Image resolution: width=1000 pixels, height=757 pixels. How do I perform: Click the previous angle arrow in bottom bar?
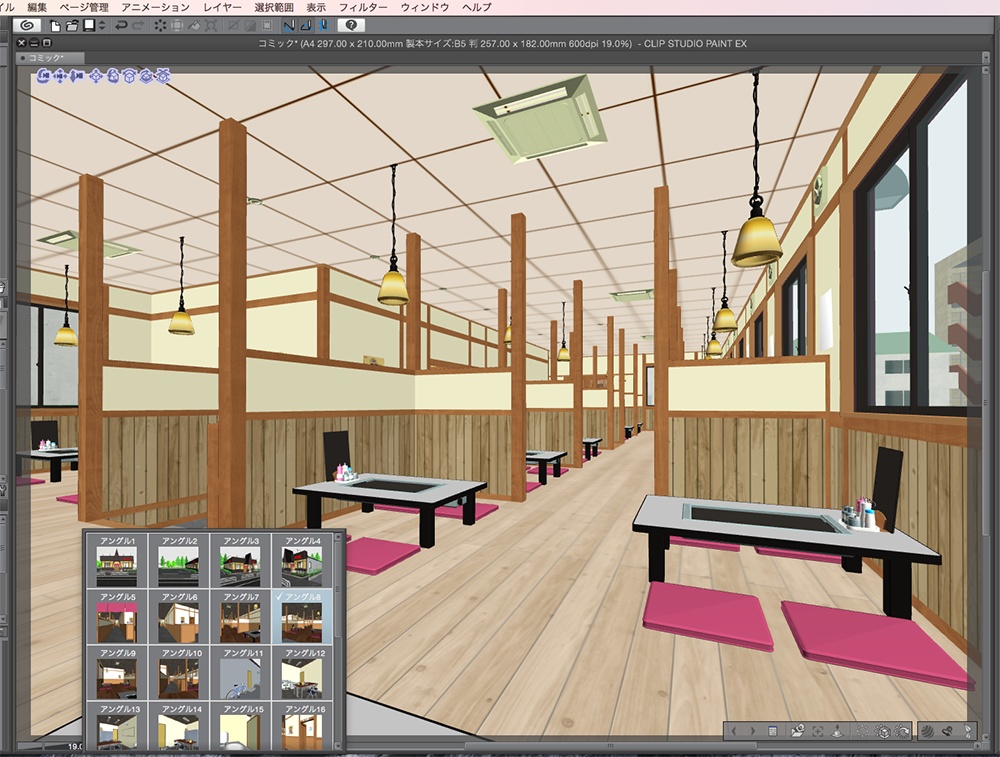click(x=733, y=732)
